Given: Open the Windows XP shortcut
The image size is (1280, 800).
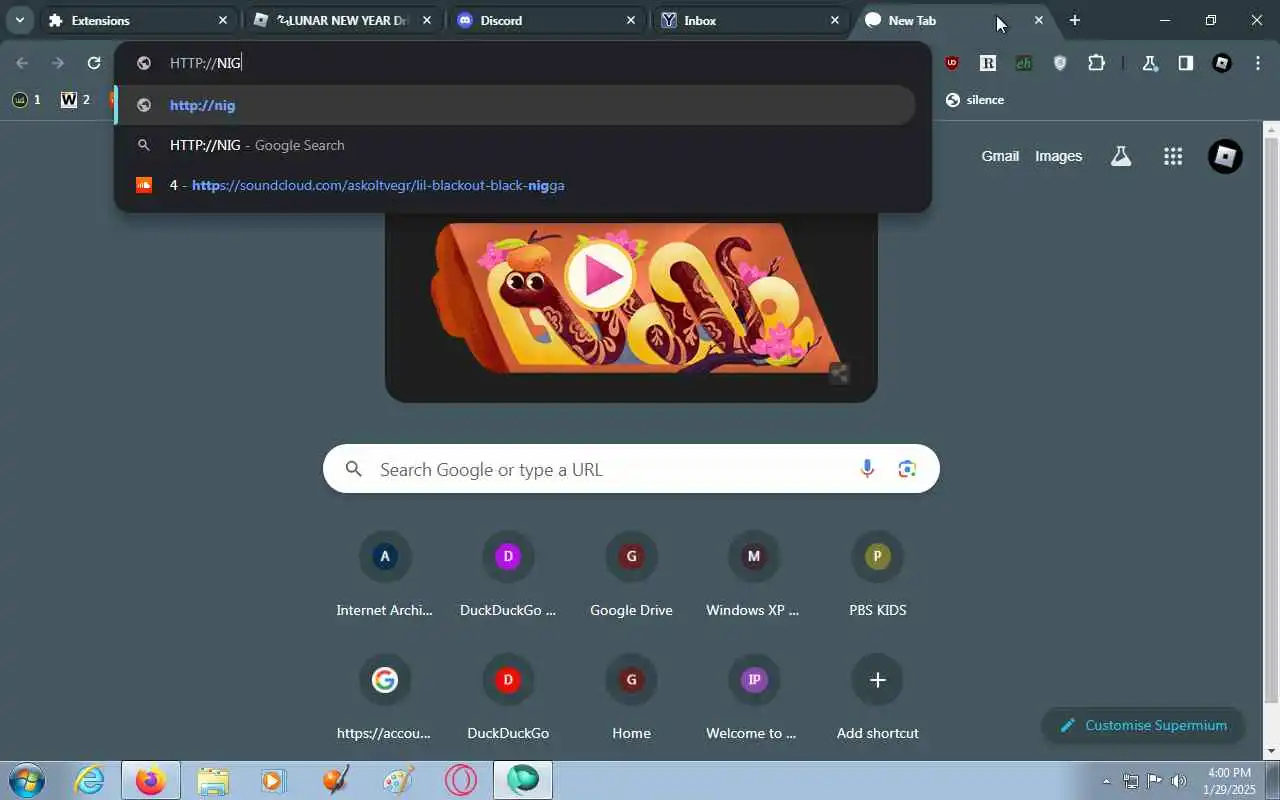Looking at the screenshot, I should pyautogui.click(x=754, y=575).
